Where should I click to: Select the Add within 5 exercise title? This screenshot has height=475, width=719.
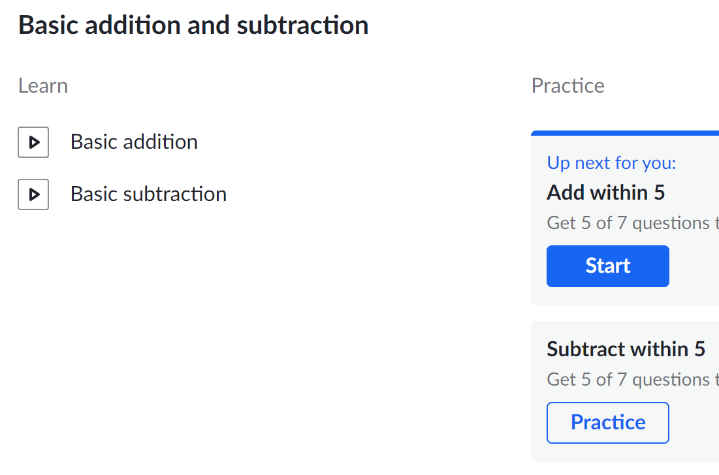pyautogui.click(x=606, y=193)
